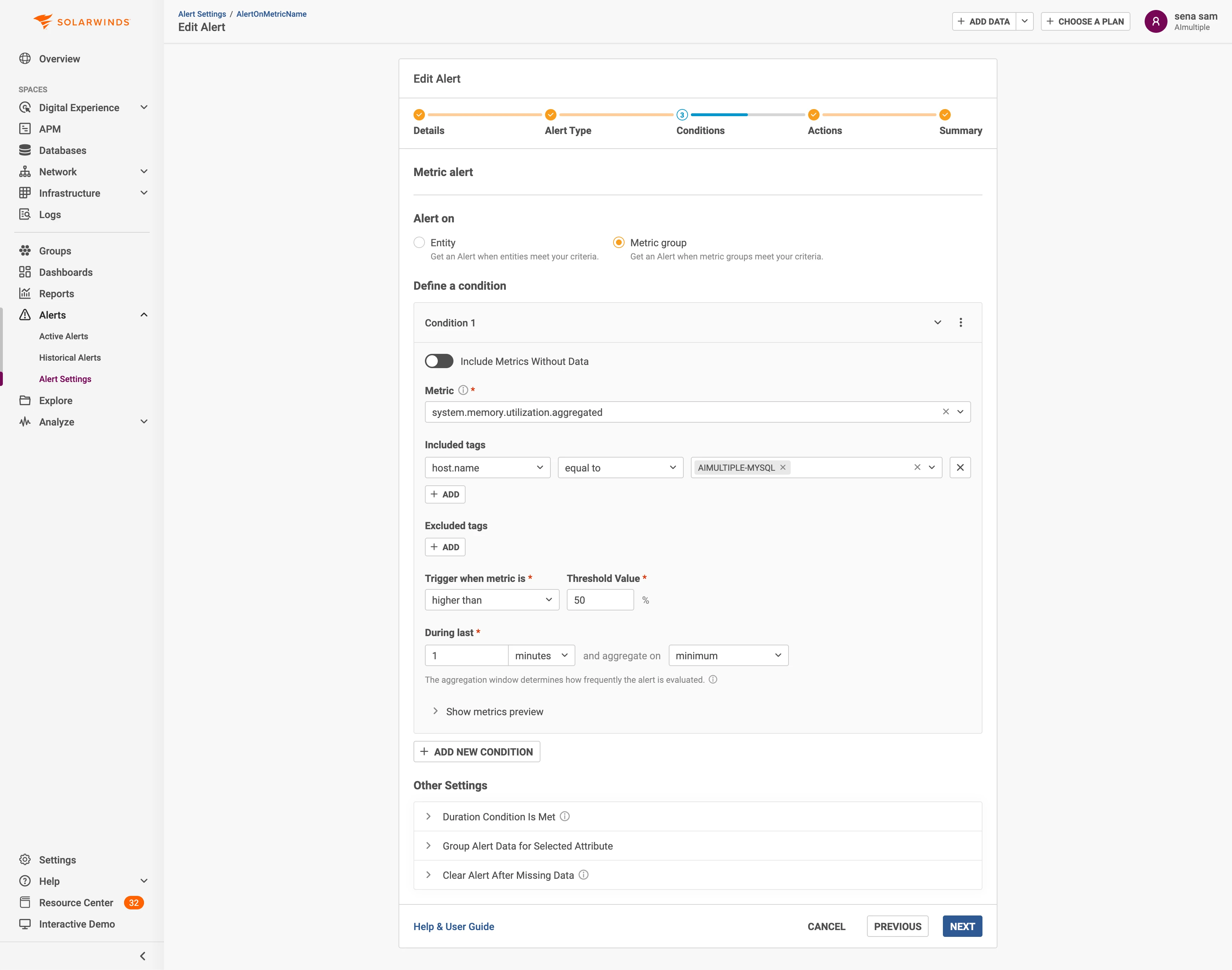Delete the host.name included tag row
The width and height of the screenshot is (1232, 970).
pyautogui.click(x=960, y=468)
